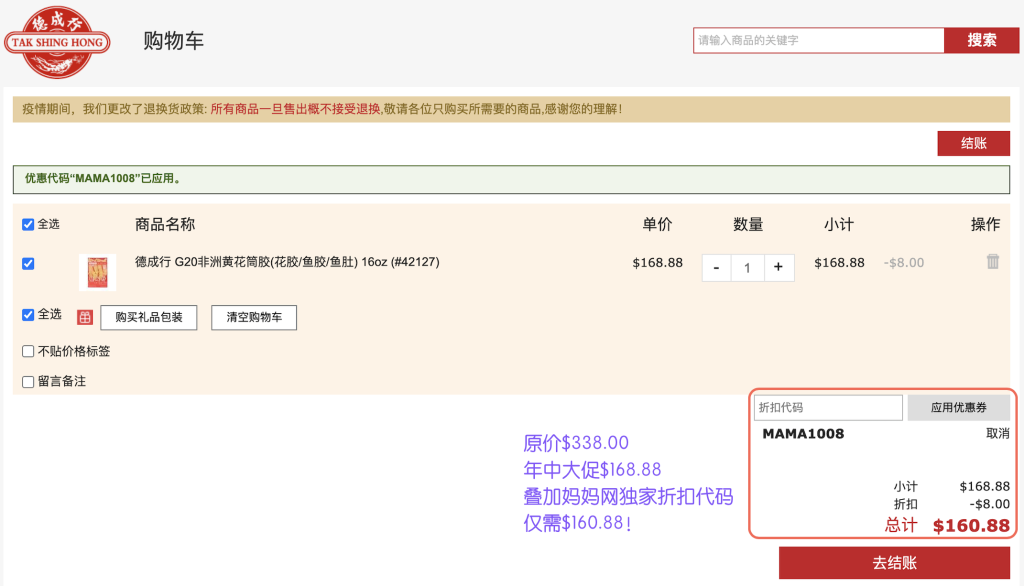Click the 小计 column header
The image size is (1024, 586).
[x=839, y=225]
